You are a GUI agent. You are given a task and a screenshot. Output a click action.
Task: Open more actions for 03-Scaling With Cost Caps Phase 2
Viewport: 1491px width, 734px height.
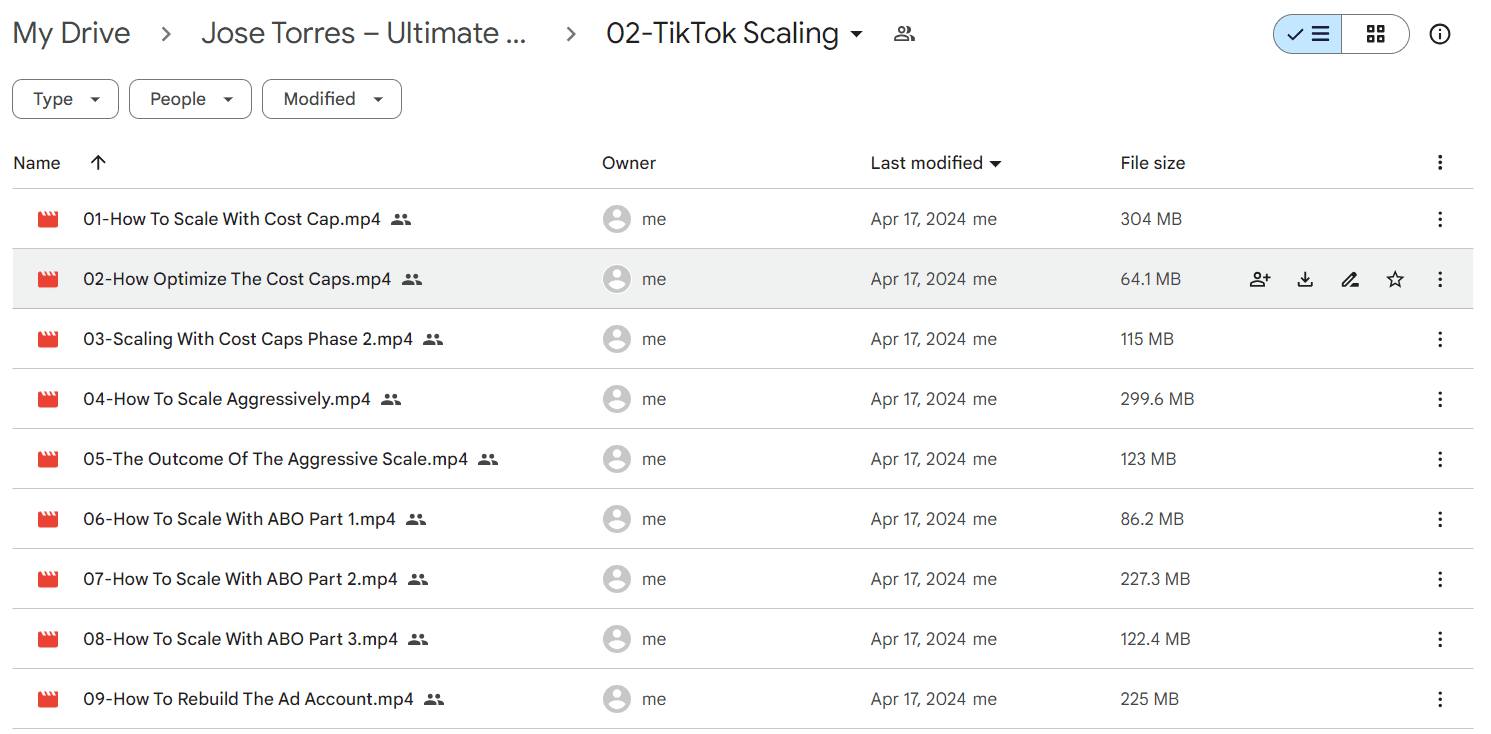(x=1440, y=339)
